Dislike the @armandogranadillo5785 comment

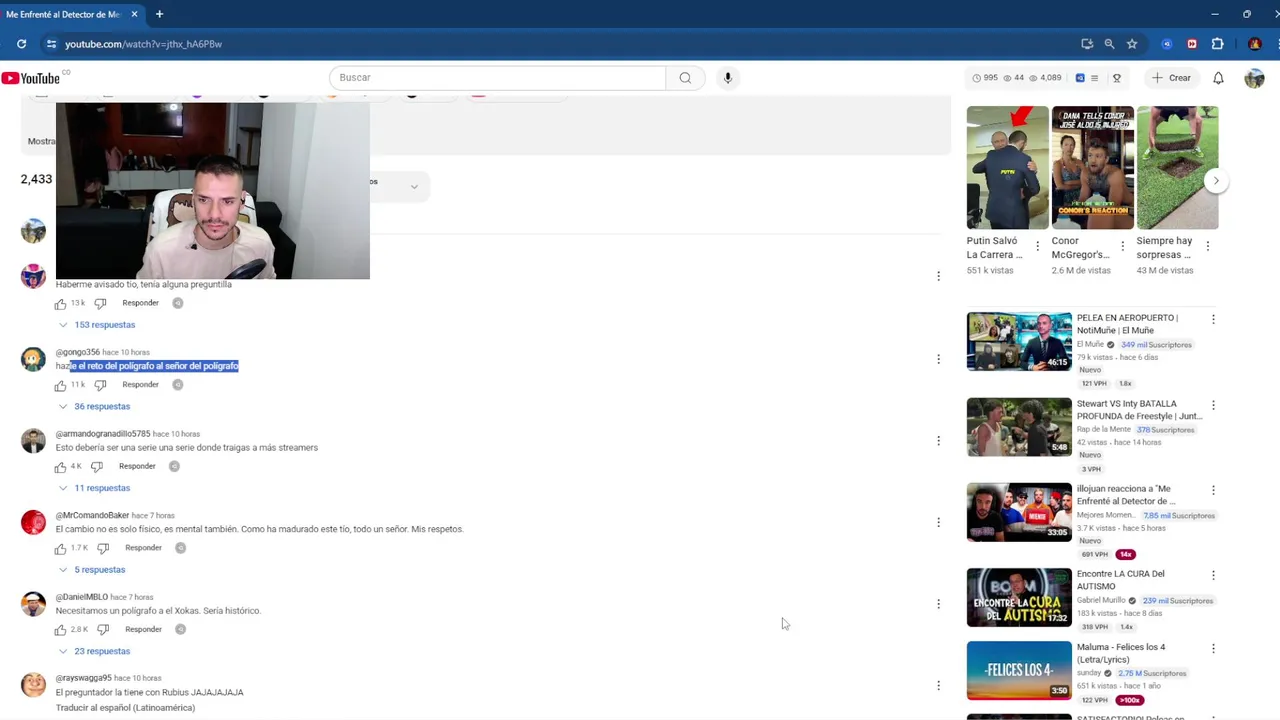pos(97,467)
